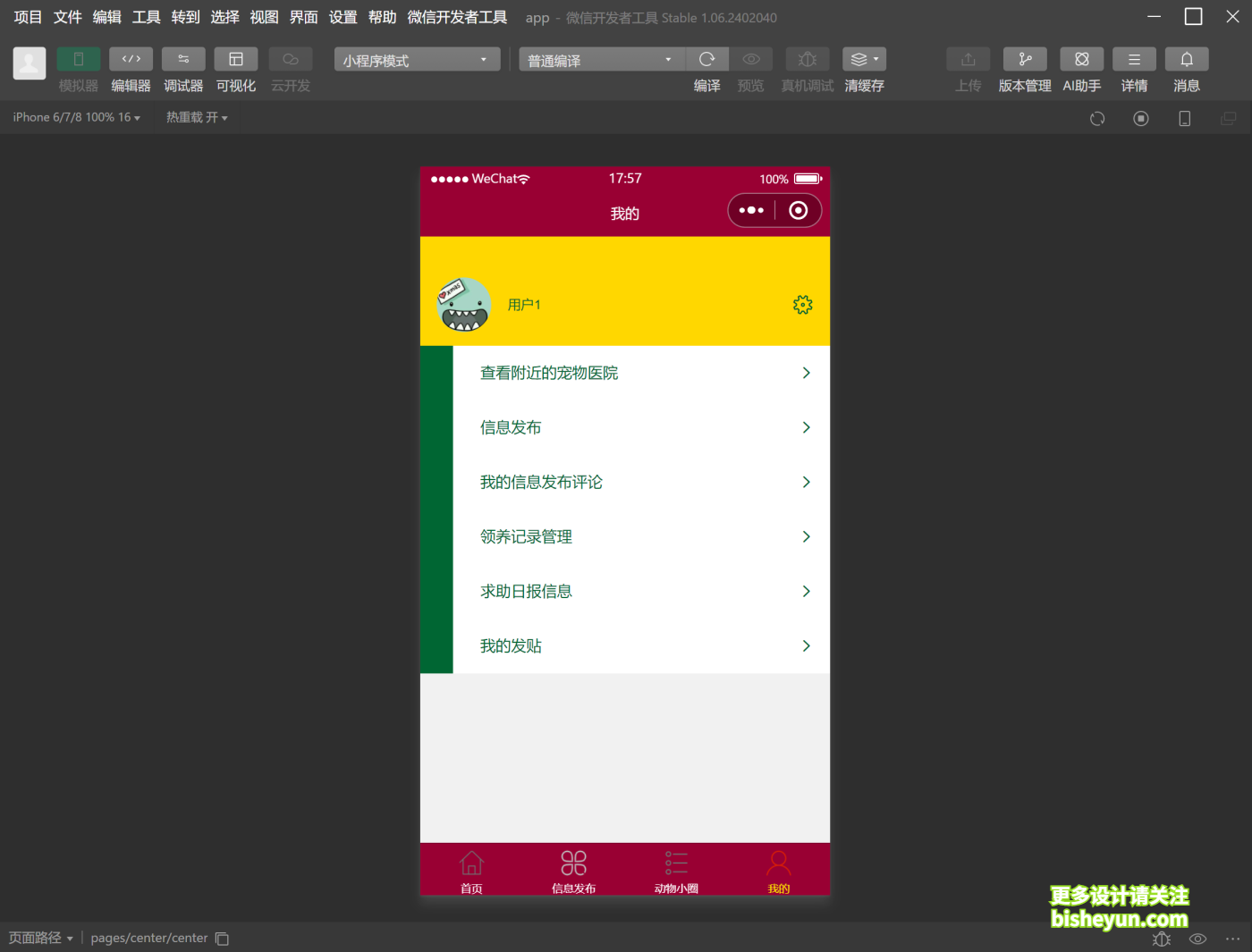Click the settings gear on the profile banner
1252x952 pixels.
[802, 304]
